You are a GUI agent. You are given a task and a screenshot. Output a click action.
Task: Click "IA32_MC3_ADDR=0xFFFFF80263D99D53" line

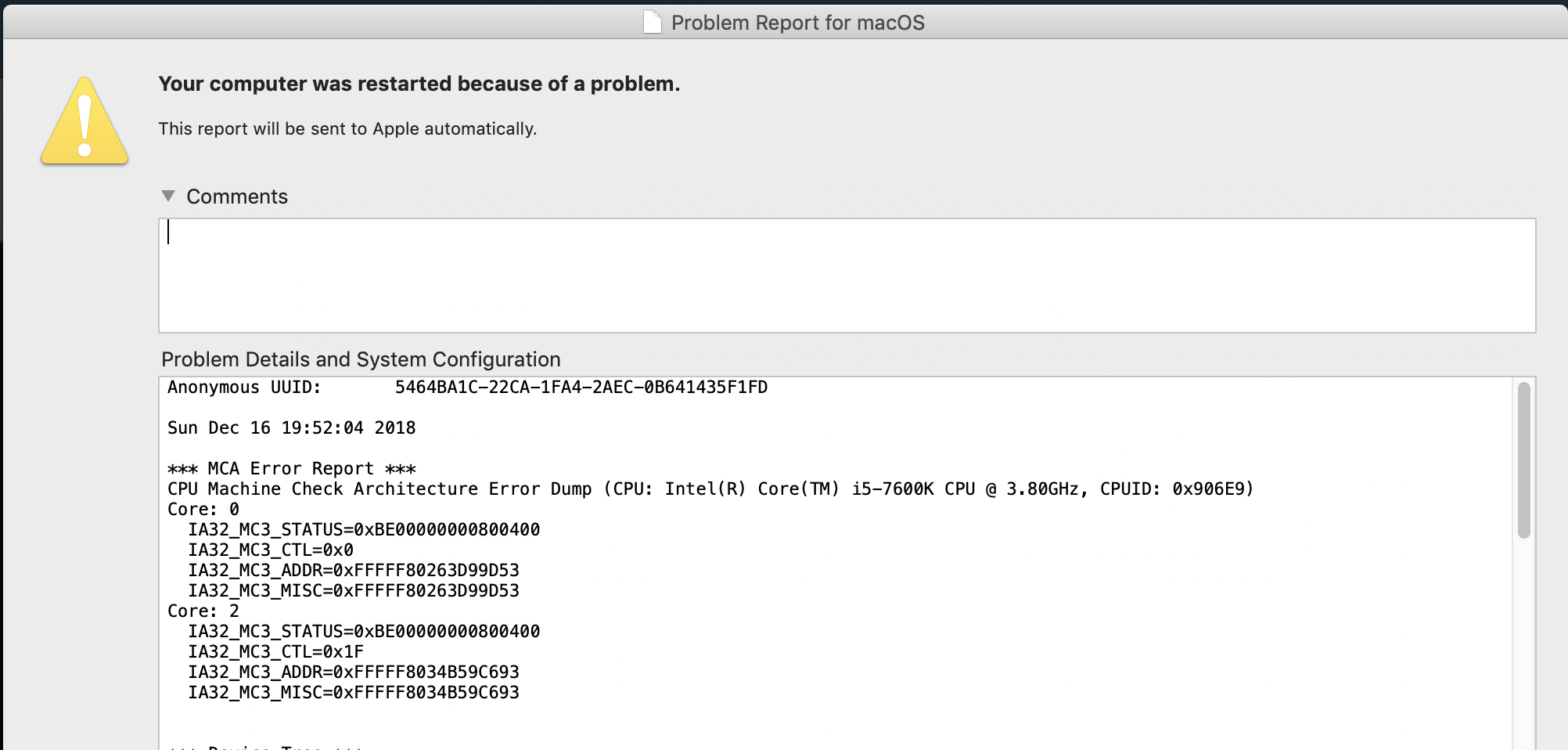pos(354,571)
